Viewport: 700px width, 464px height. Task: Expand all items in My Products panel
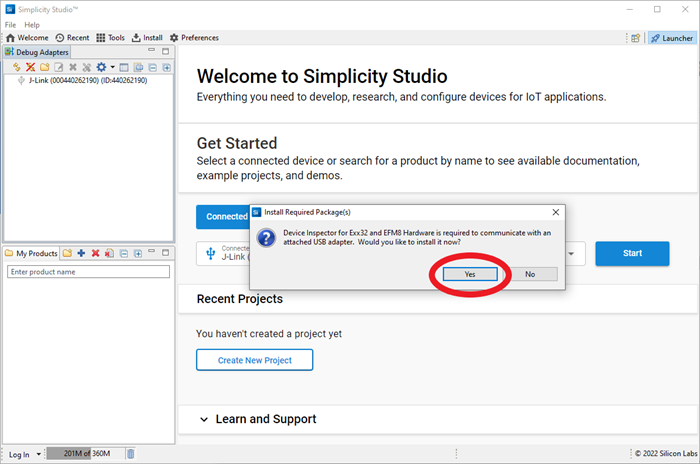pos(138,253)
